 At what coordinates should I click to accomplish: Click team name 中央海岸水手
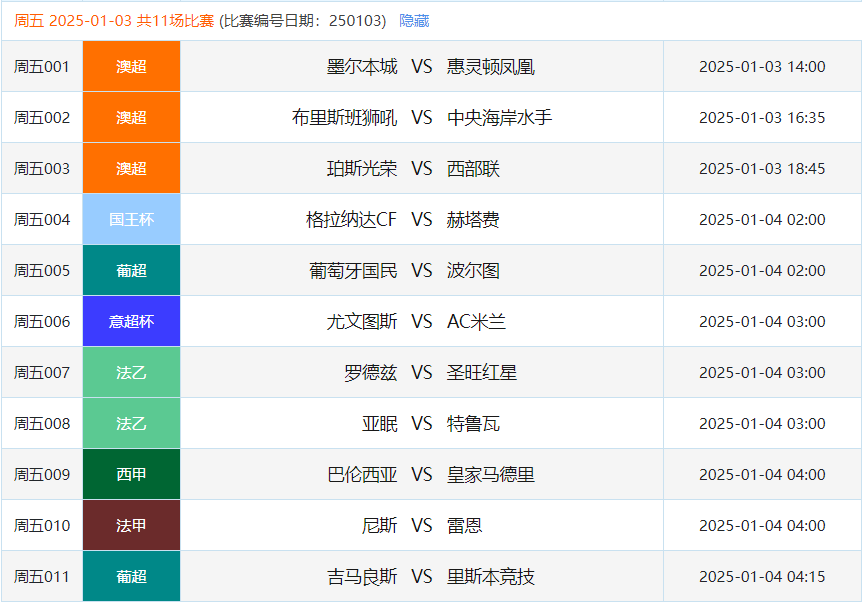point(499,118)
